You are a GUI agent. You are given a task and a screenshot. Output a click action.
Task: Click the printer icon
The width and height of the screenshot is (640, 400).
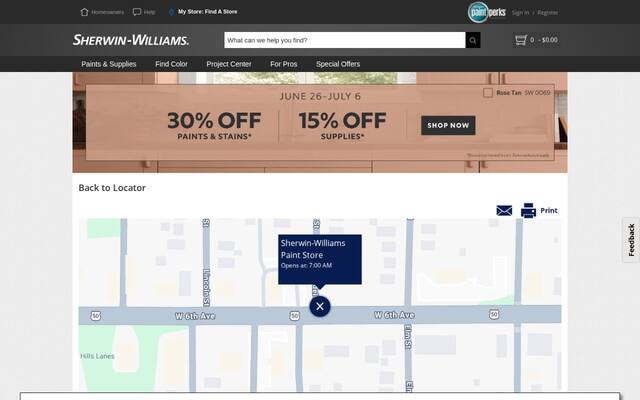pos(528,211)
